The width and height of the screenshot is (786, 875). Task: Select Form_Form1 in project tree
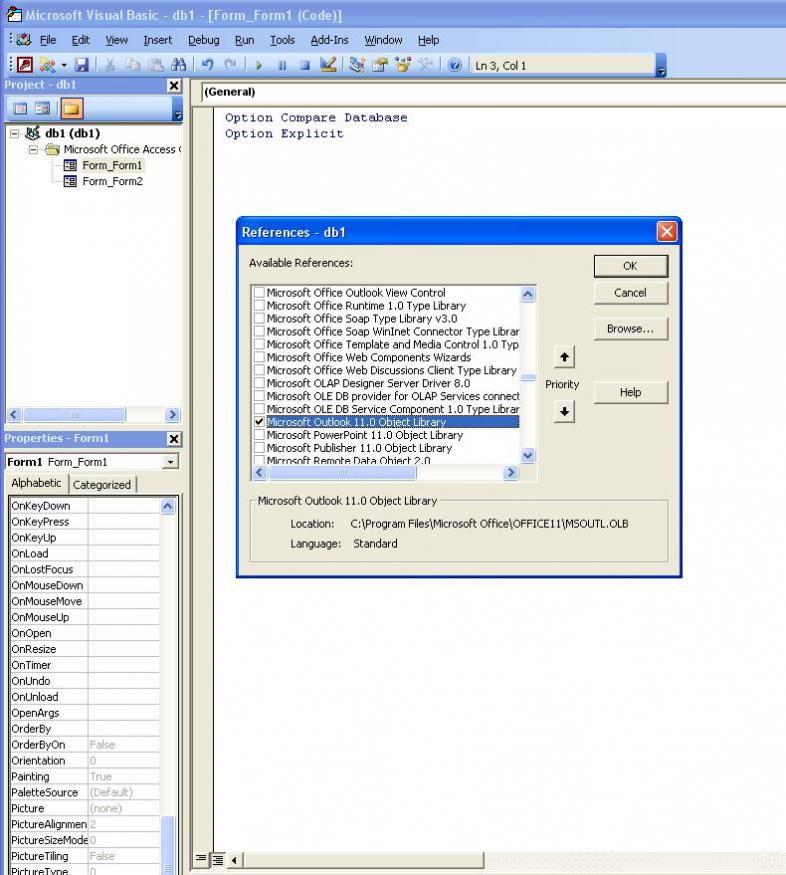click(x=112, y=165)
